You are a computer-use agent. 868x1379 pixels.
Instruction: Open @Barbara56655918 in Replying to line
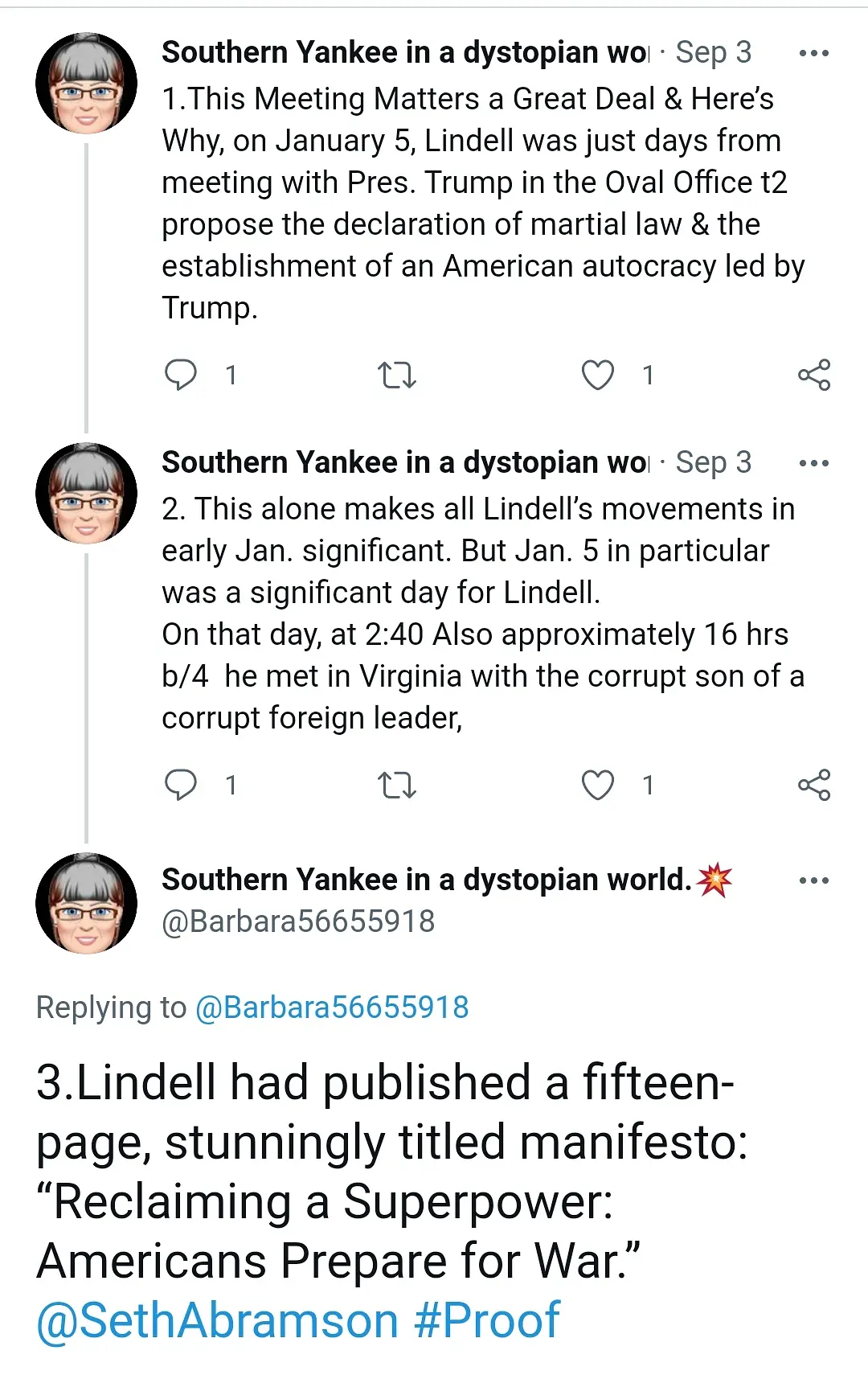click(332, 1007)
